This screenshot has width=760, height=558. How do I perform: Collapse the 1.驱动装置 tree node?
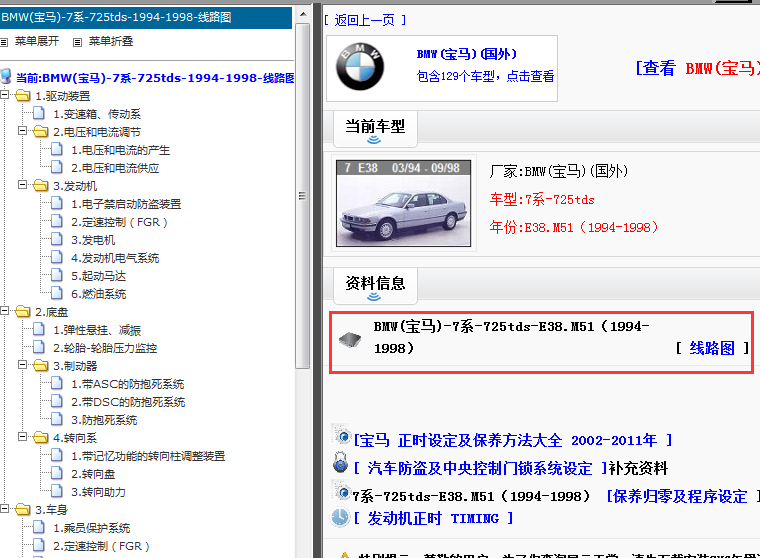4,95
